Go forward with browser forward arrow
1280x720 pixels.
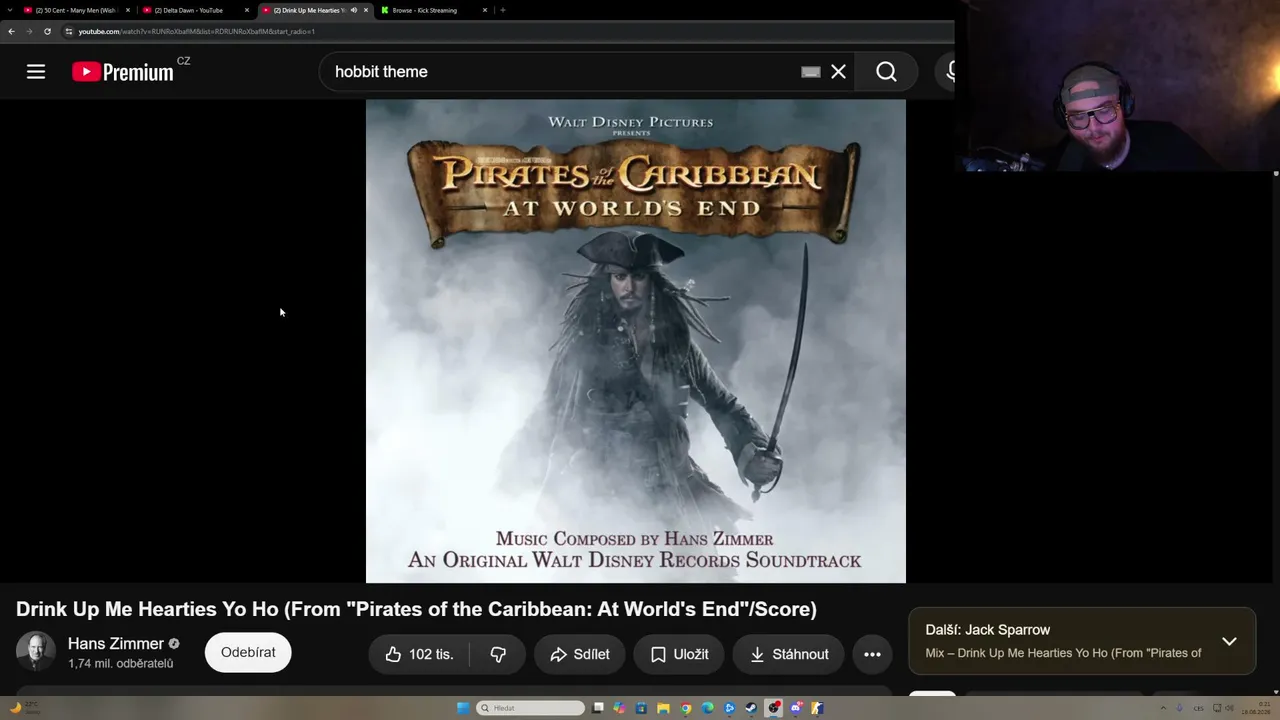click(x=29, y=31)
